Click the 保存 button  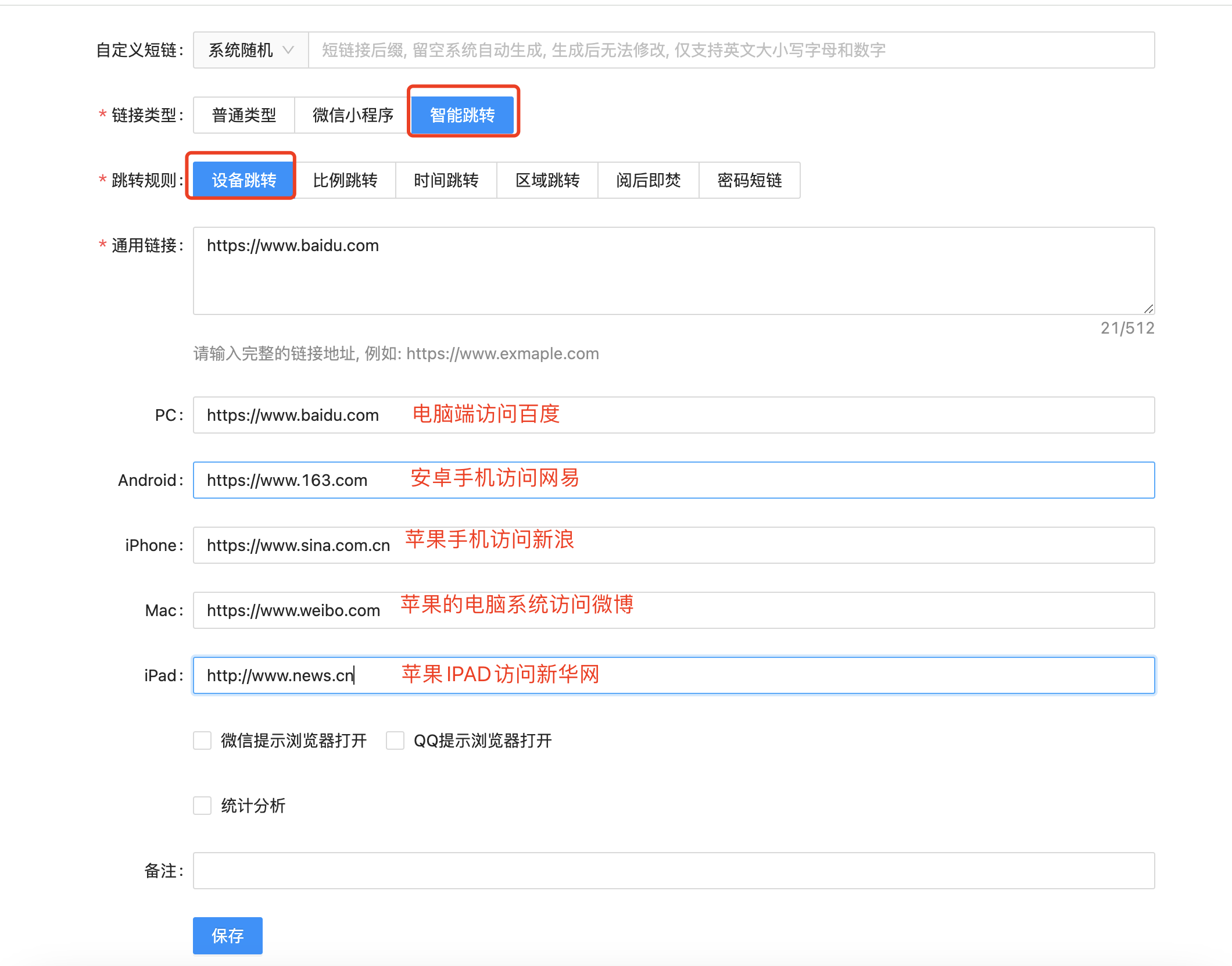(227, 936)
